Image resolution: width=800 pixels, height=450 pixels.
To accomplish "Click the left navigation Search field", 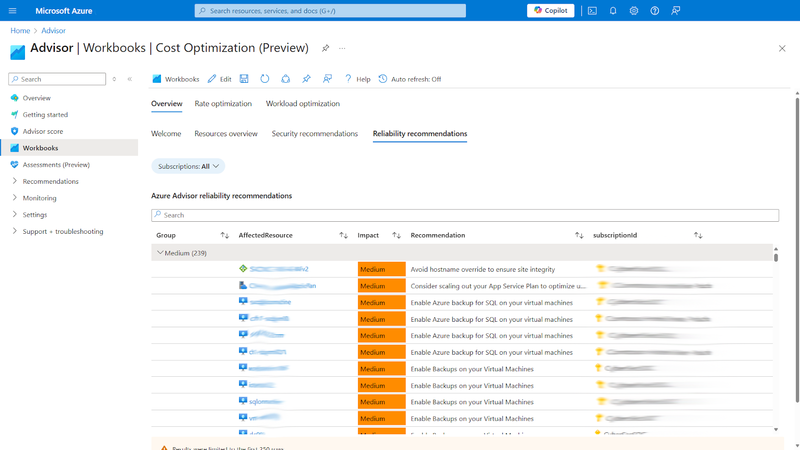I will [57, 79].
